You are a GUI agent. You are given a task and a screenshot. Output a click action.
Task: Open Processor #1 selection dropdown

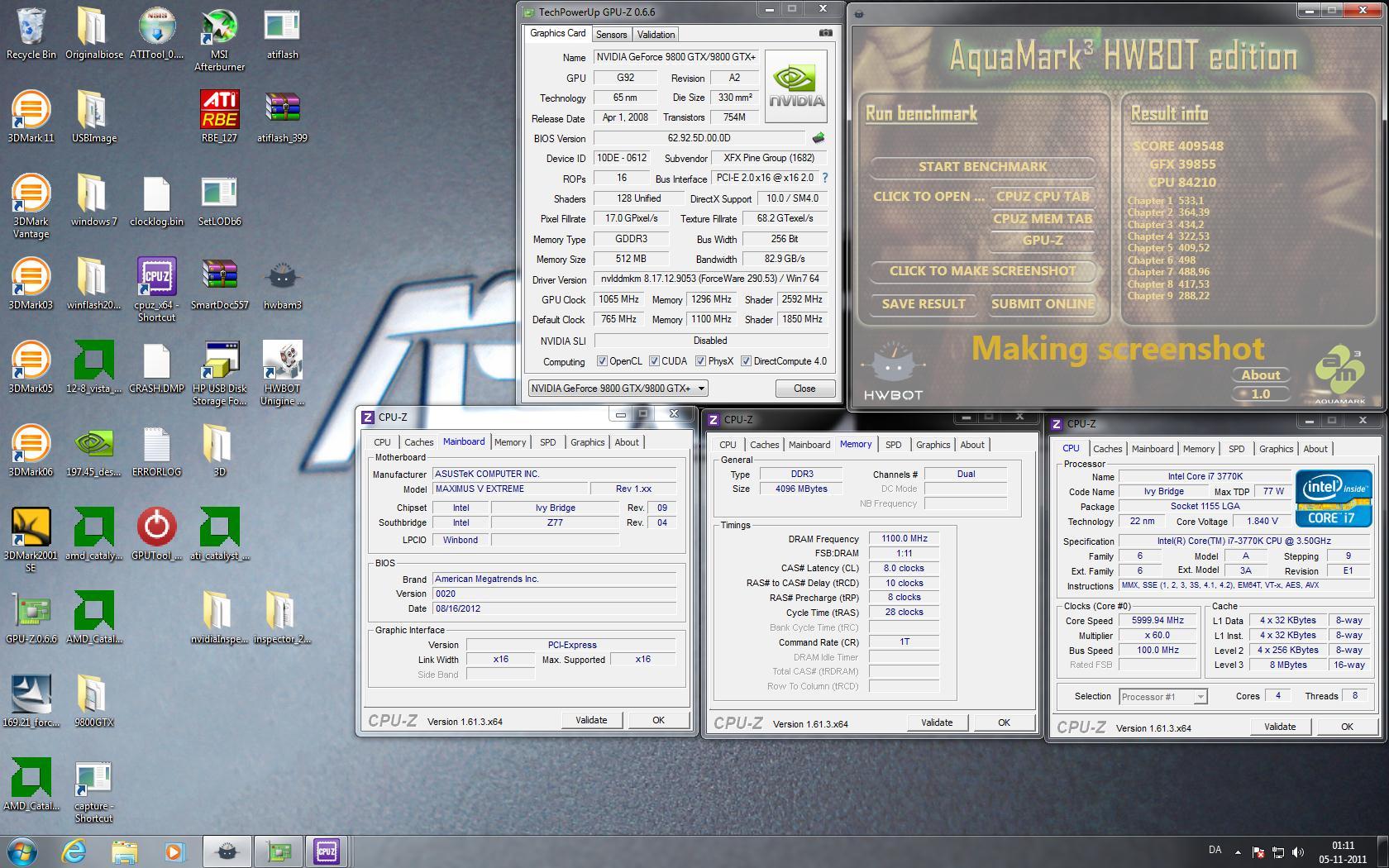1162,697
